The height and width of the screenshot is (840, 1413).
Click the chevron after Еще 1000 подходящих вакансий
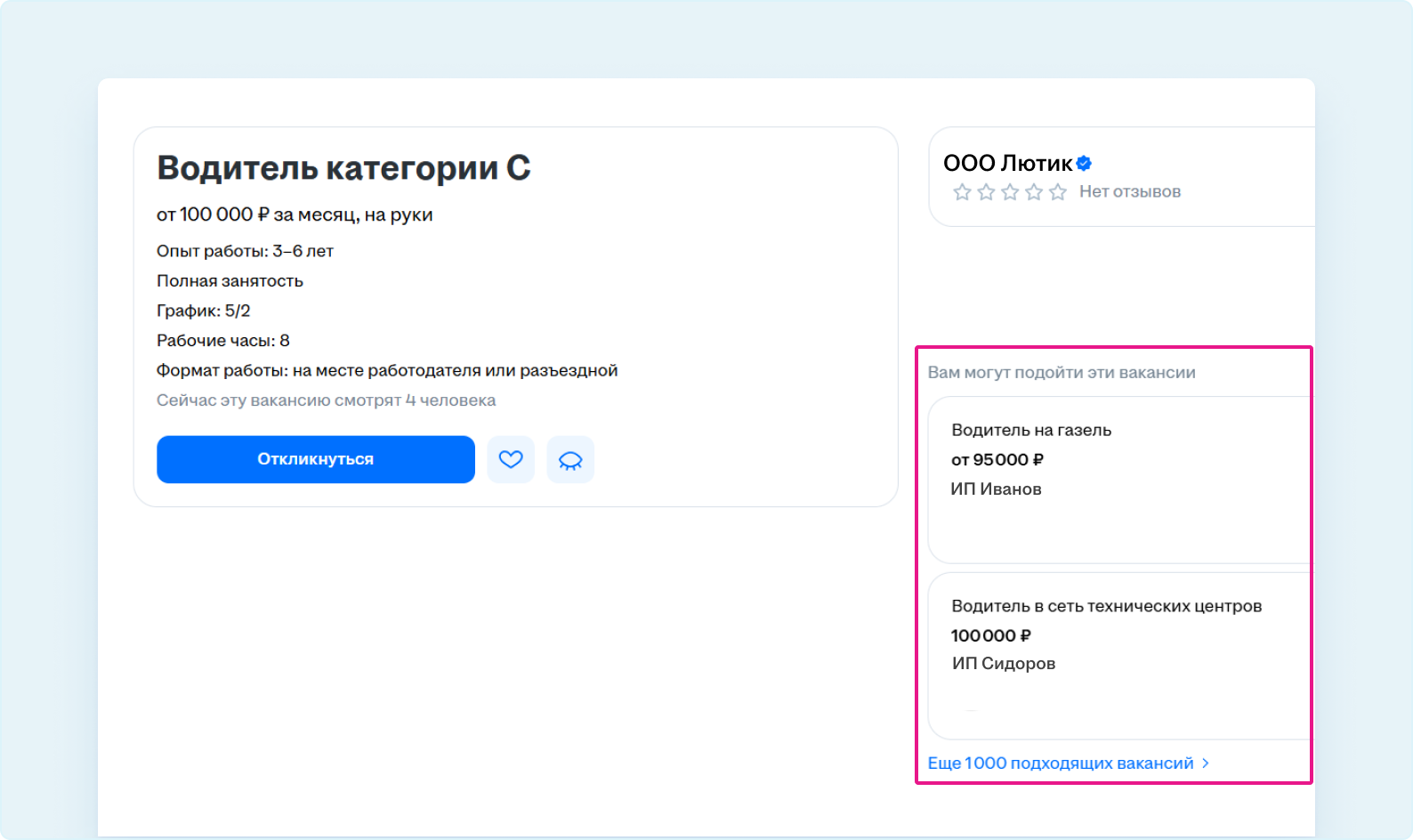[1206, 763]
